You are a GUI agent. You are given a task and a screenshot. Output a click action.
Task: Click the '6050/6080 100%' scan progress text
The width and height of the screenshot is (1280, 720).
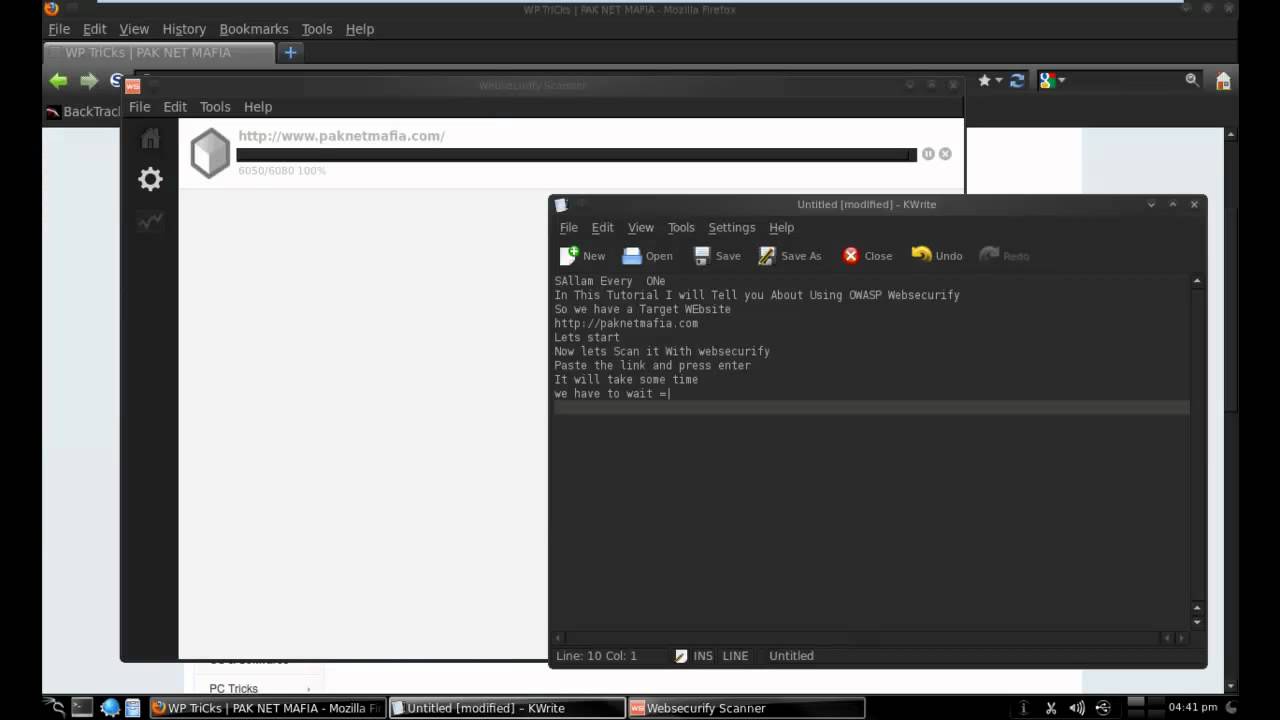coord(282,171)
